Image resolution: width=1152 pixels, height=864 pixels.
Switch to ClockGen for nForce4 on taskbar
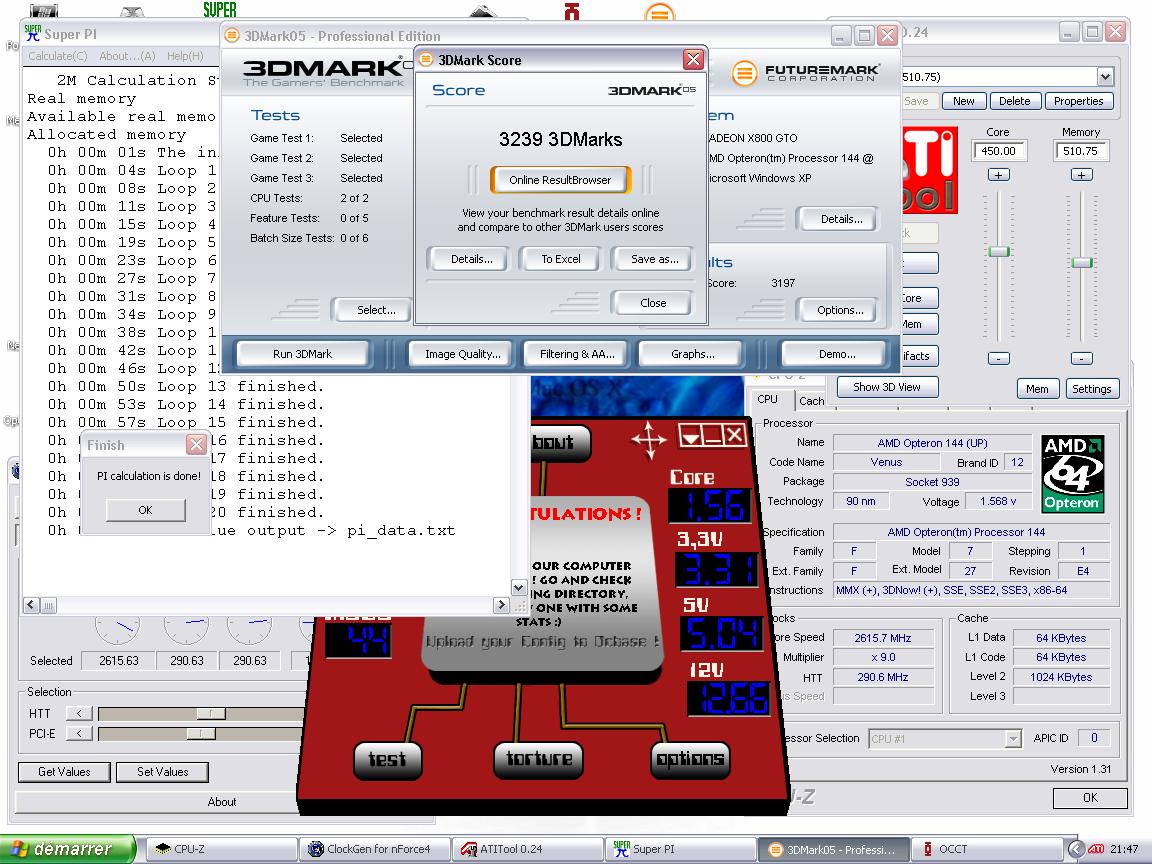375,849
